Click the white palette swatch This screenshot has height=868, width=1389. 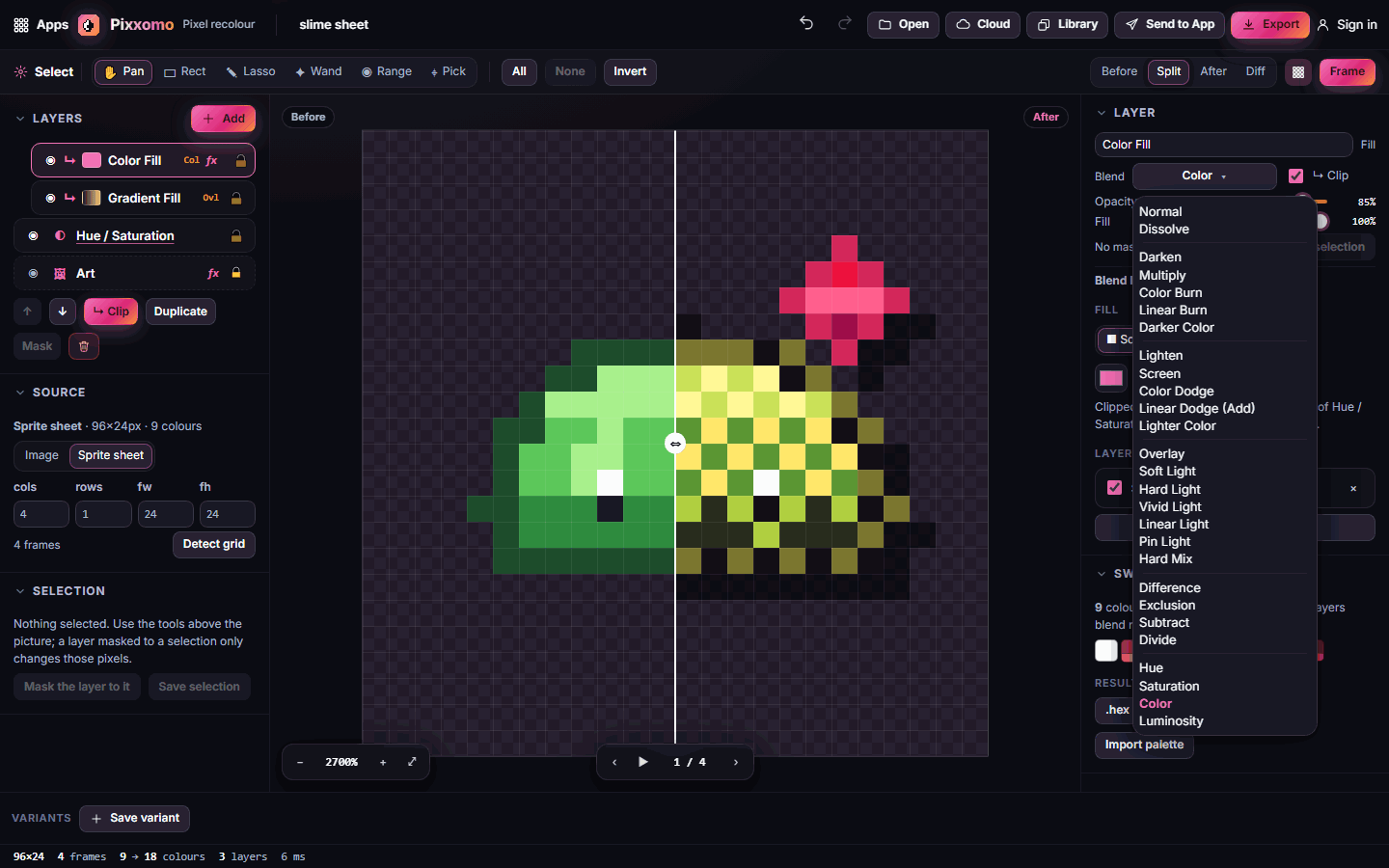tap(1106, 650)
